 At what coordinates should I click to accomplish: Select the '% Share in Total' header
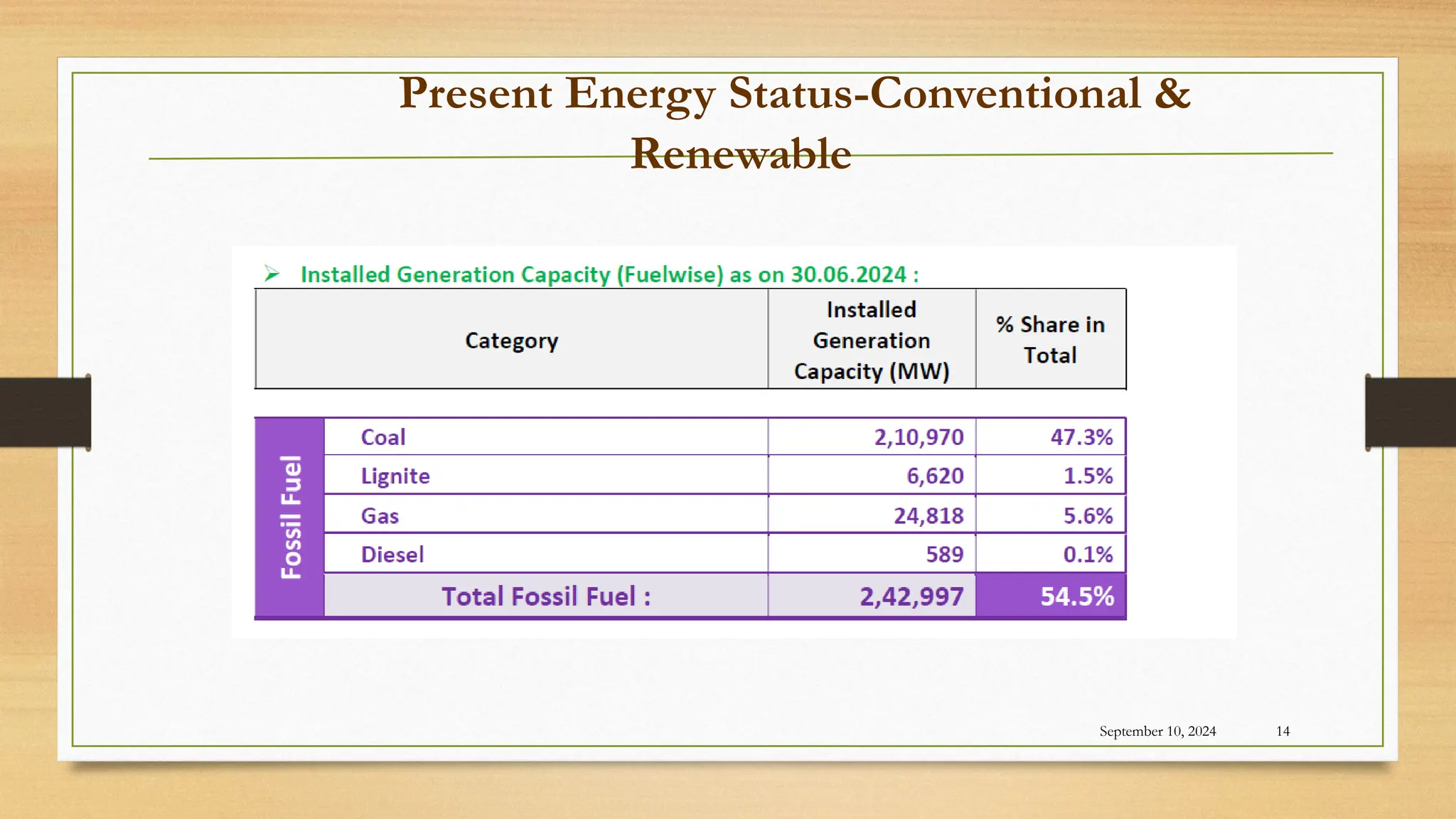(1050, 340)
